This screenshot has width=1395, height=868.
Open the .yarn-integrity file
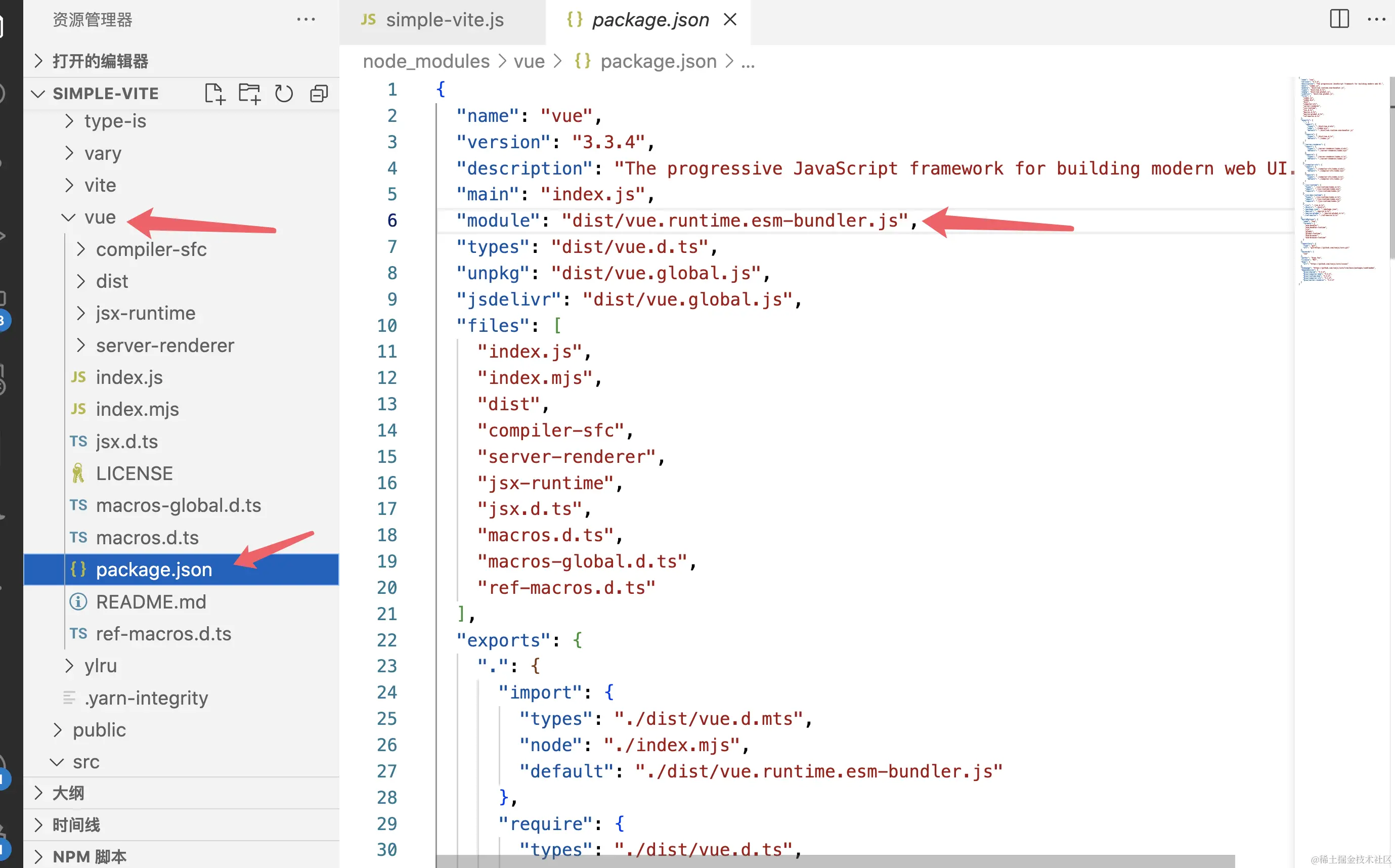pyautogui.click(x=182, y=698)
